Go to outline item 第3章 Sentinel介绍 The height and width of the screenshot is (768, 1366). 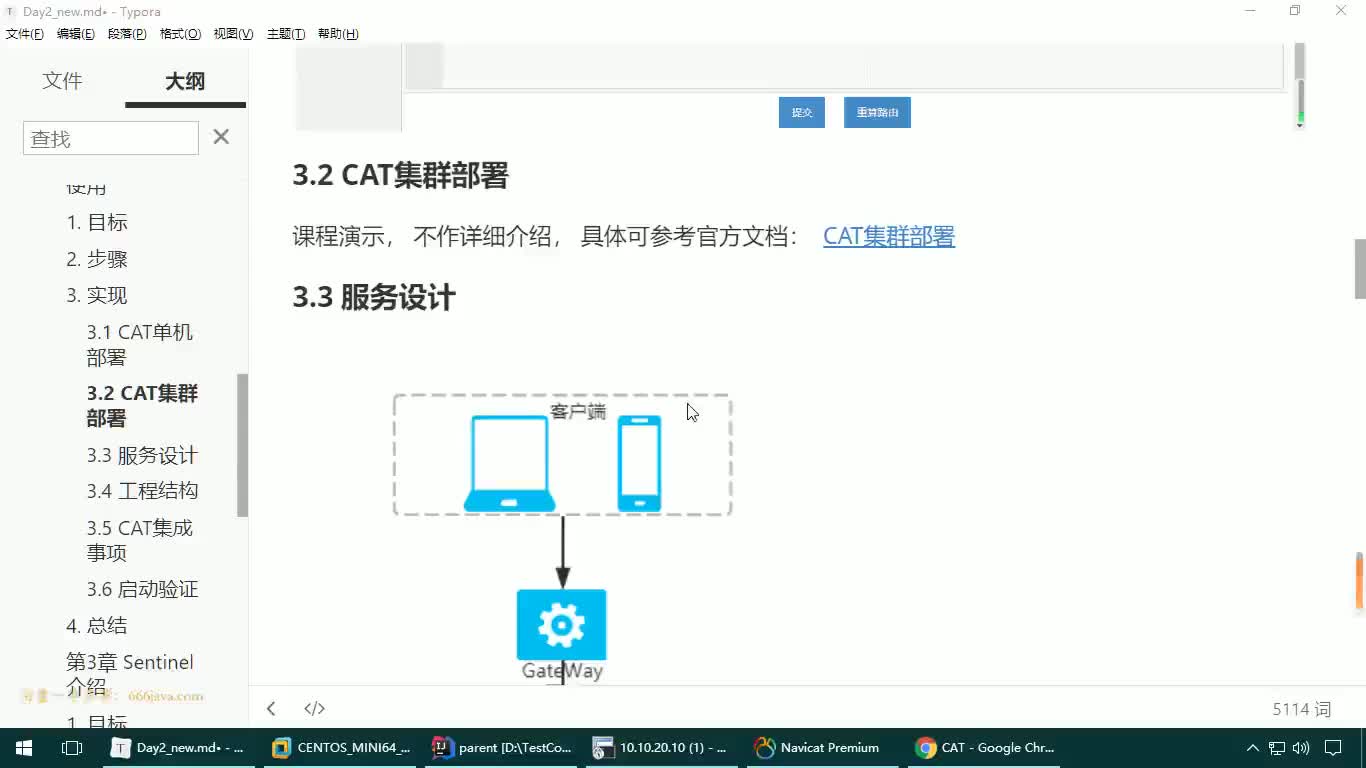click(130, 674)
